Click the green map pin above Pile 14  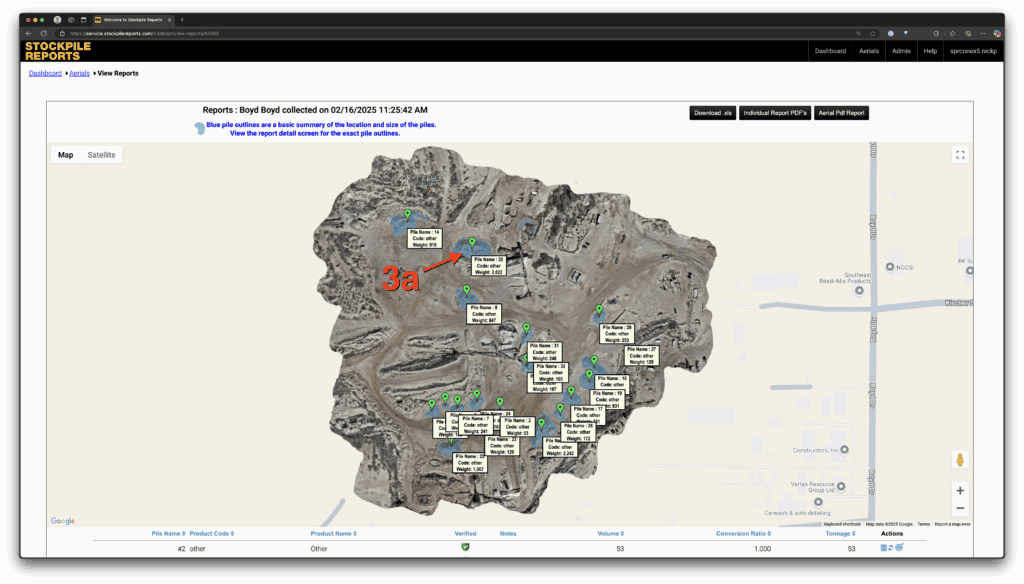pos(407,215)
